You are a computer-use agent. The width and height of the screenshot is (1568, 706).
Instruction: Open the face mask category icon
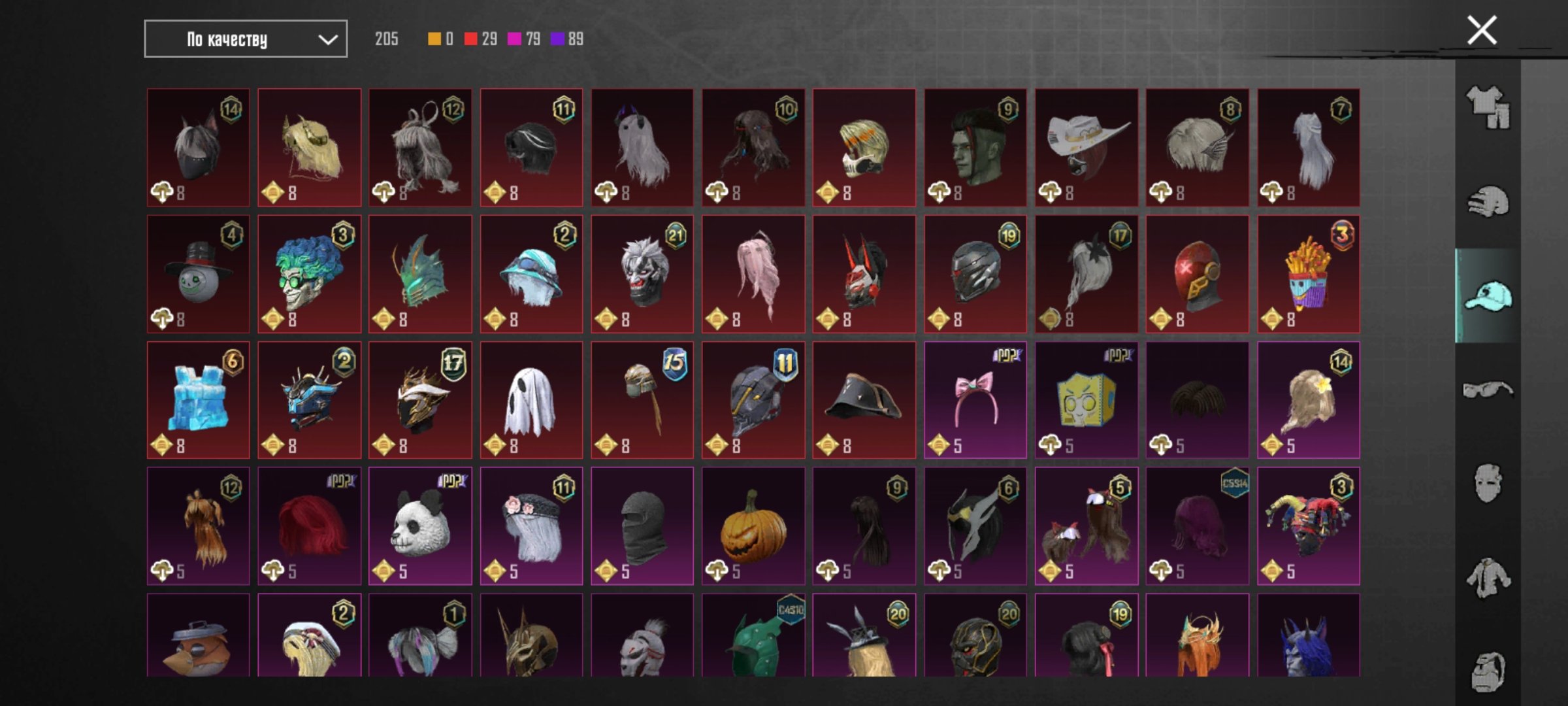click(1488, 484)
